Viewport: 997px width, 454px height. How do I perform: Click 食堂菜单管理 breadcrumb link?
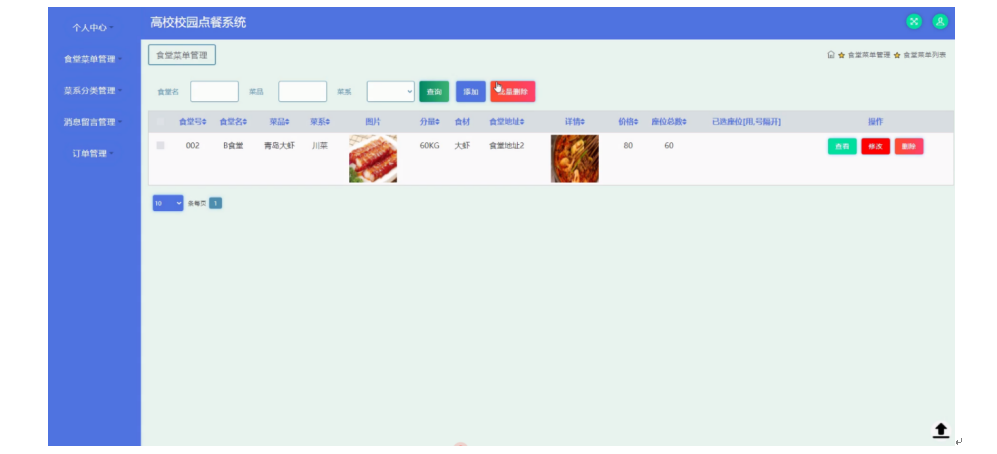click(869, 55)
